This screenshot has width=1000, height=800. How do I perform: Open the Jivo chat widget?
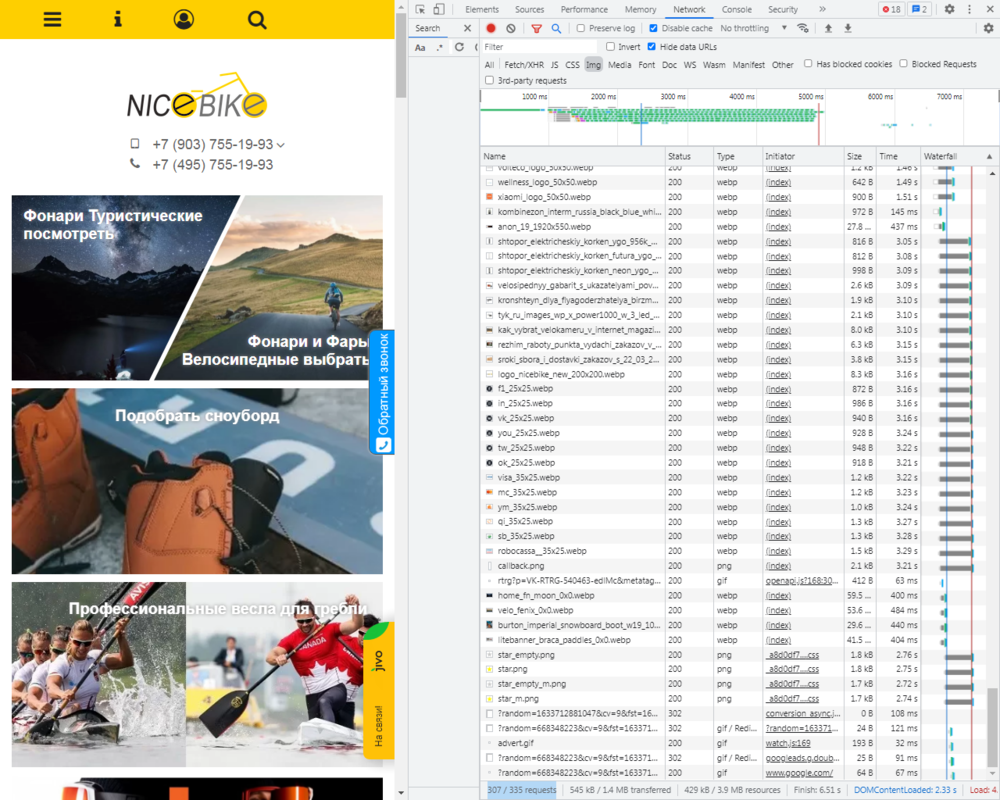click(x=379, y=690)
